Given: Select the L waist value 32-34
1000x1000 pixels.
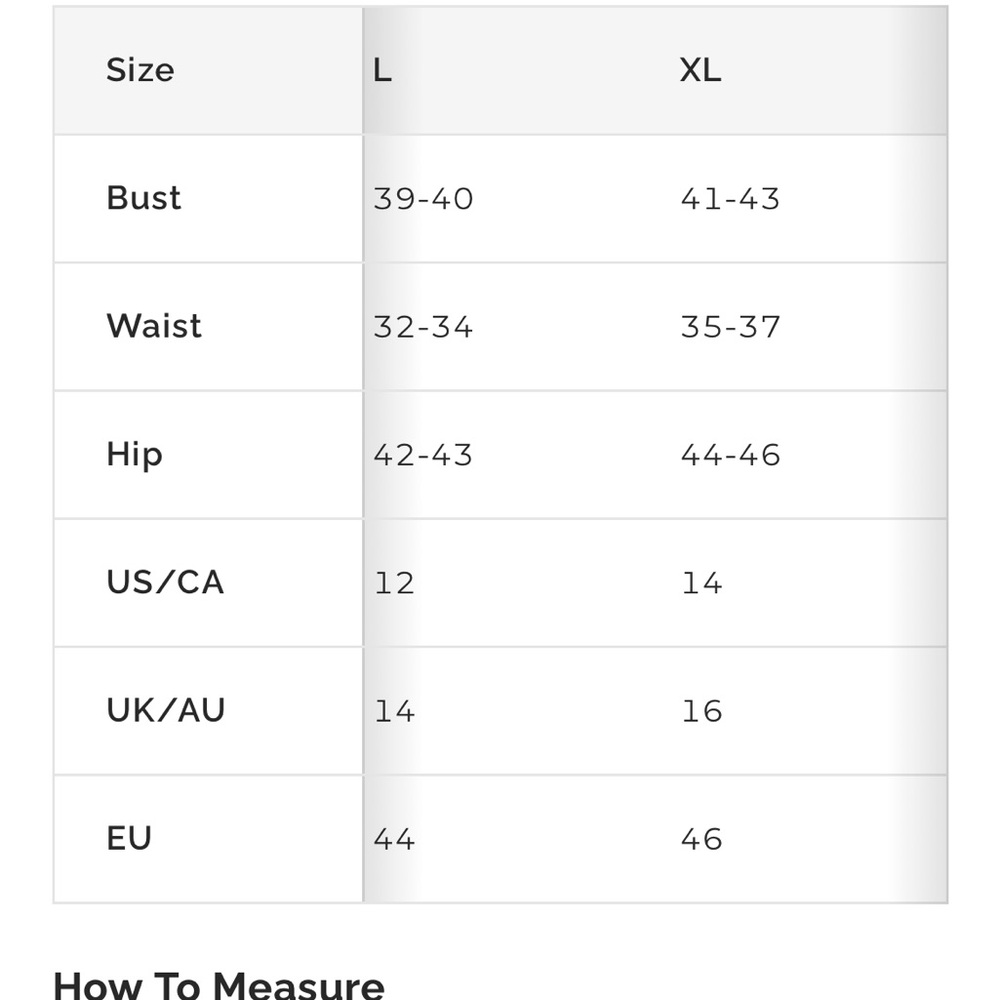Looking at the screenshot, I should coord(423,327).
